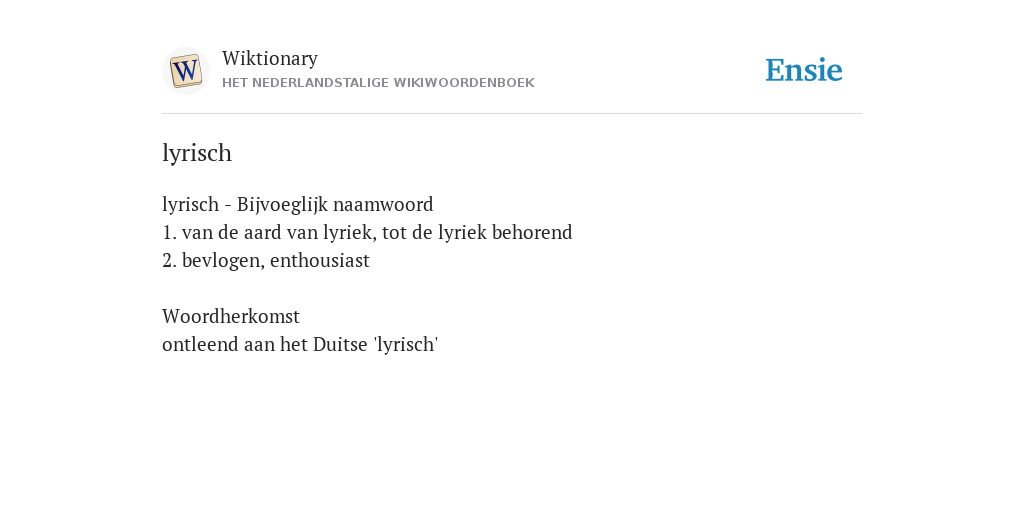The width and height of the screenshot is (1024, 512).
Task: Click the lyrisch heading
Action: point(197,153)
